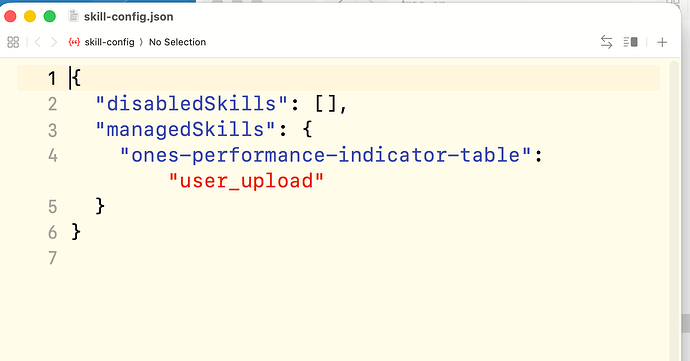Click the "user_upload" string value
The height and width of the screenshot is (361, 690).
(246, 180)
